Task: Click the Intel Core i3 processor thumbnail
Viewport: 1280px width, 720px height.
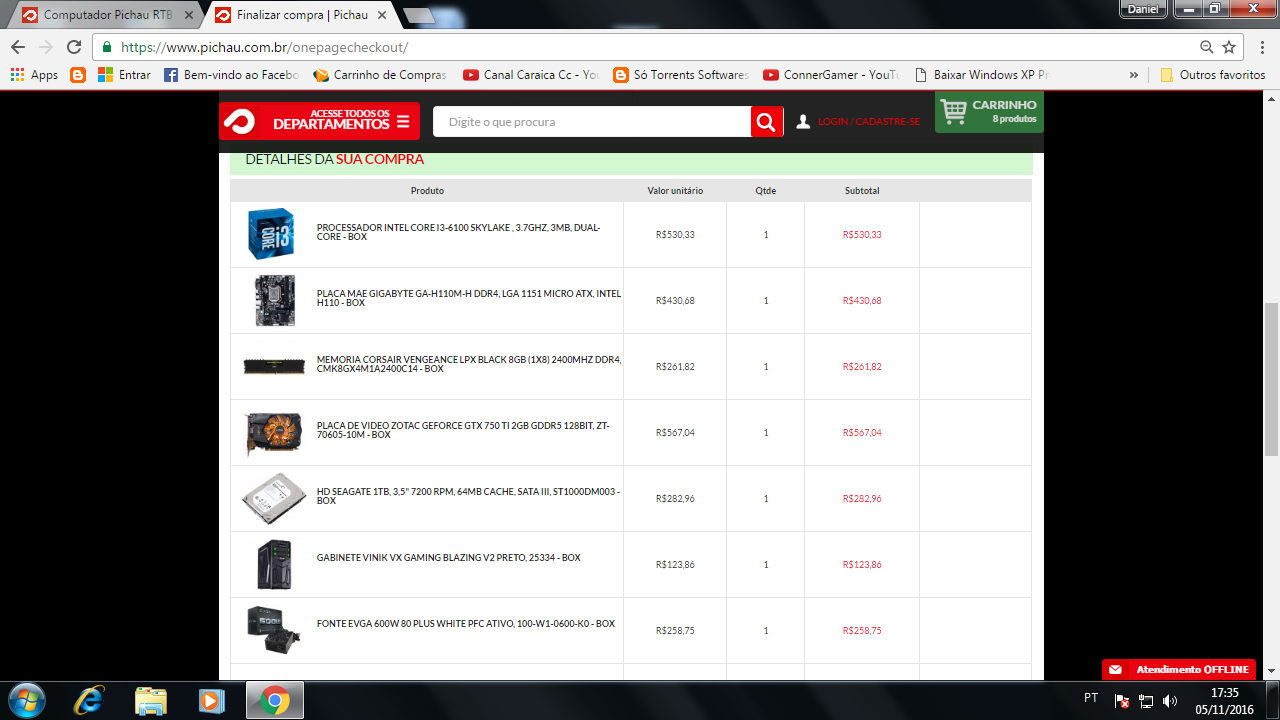Action: [271, 235]
